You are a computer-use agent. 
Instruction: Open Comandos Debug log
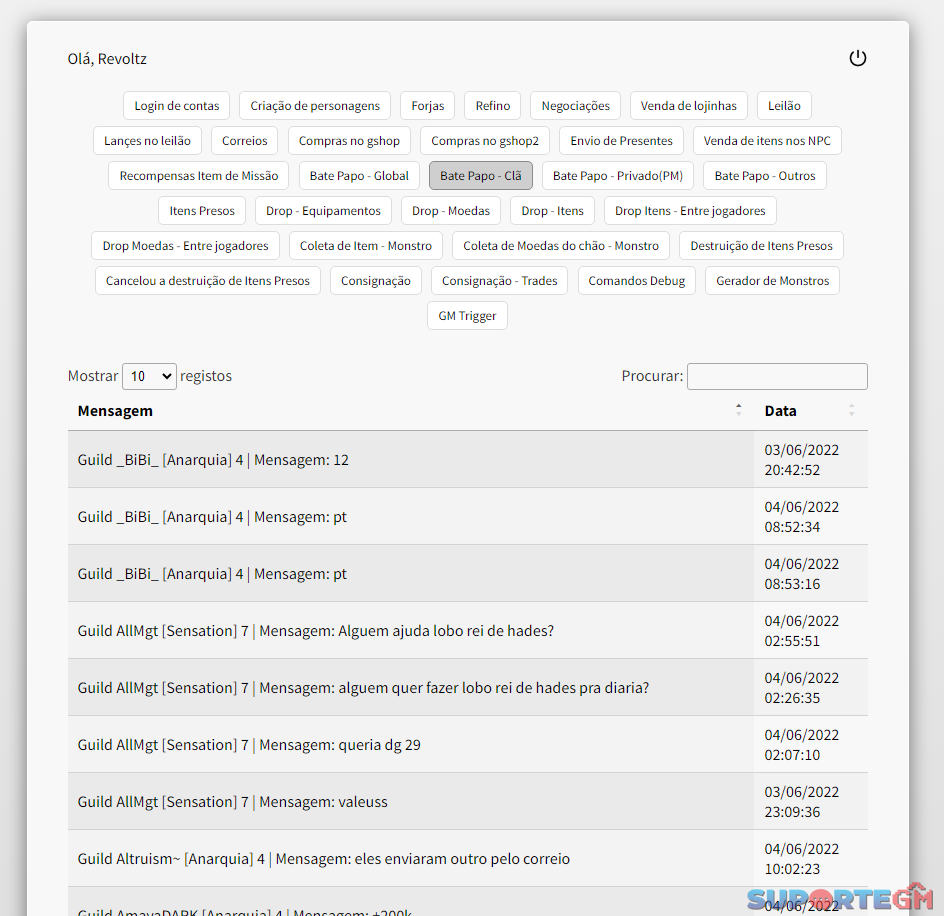(x=636, y=281)
